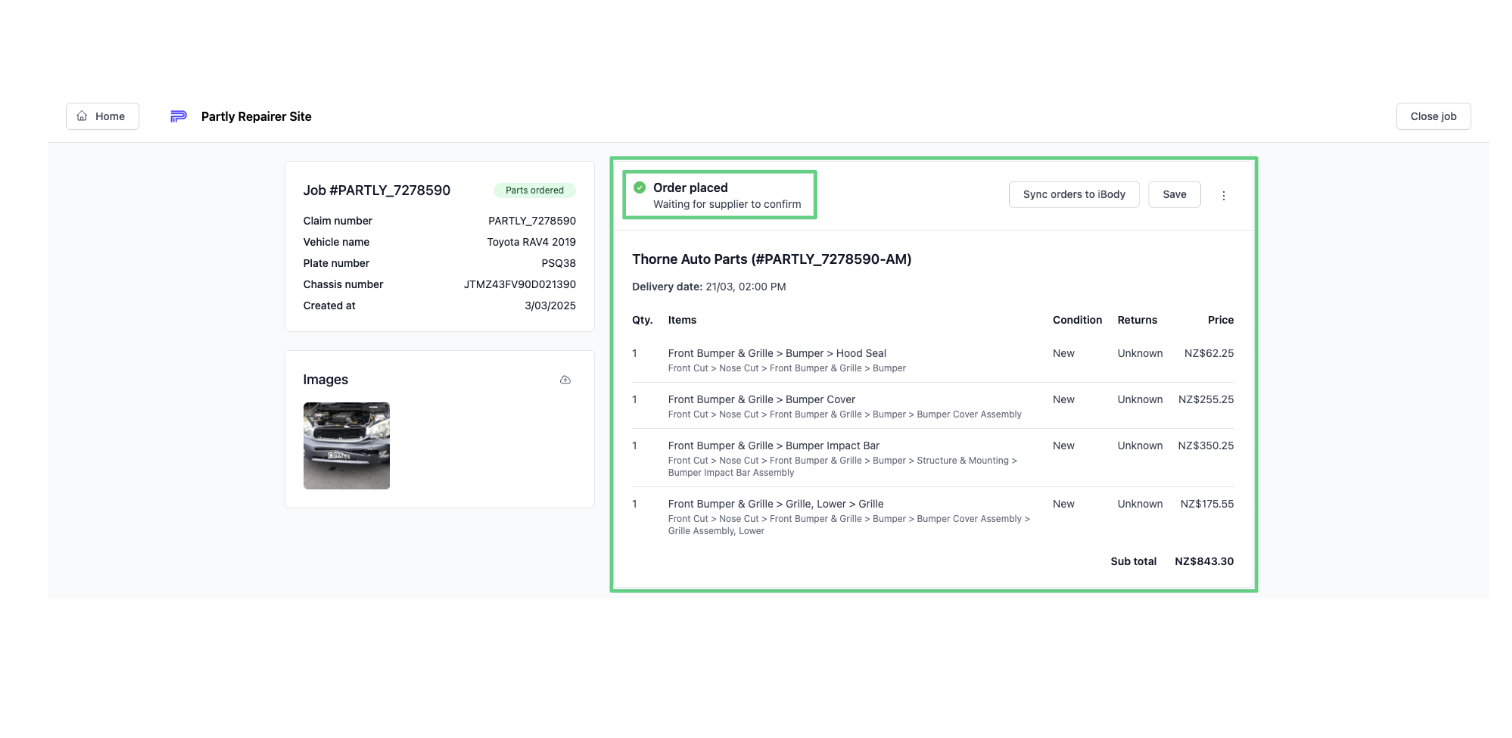Click the Close job button
Viewport: 1512px width, 738px height.
[x=1433, y=116]
